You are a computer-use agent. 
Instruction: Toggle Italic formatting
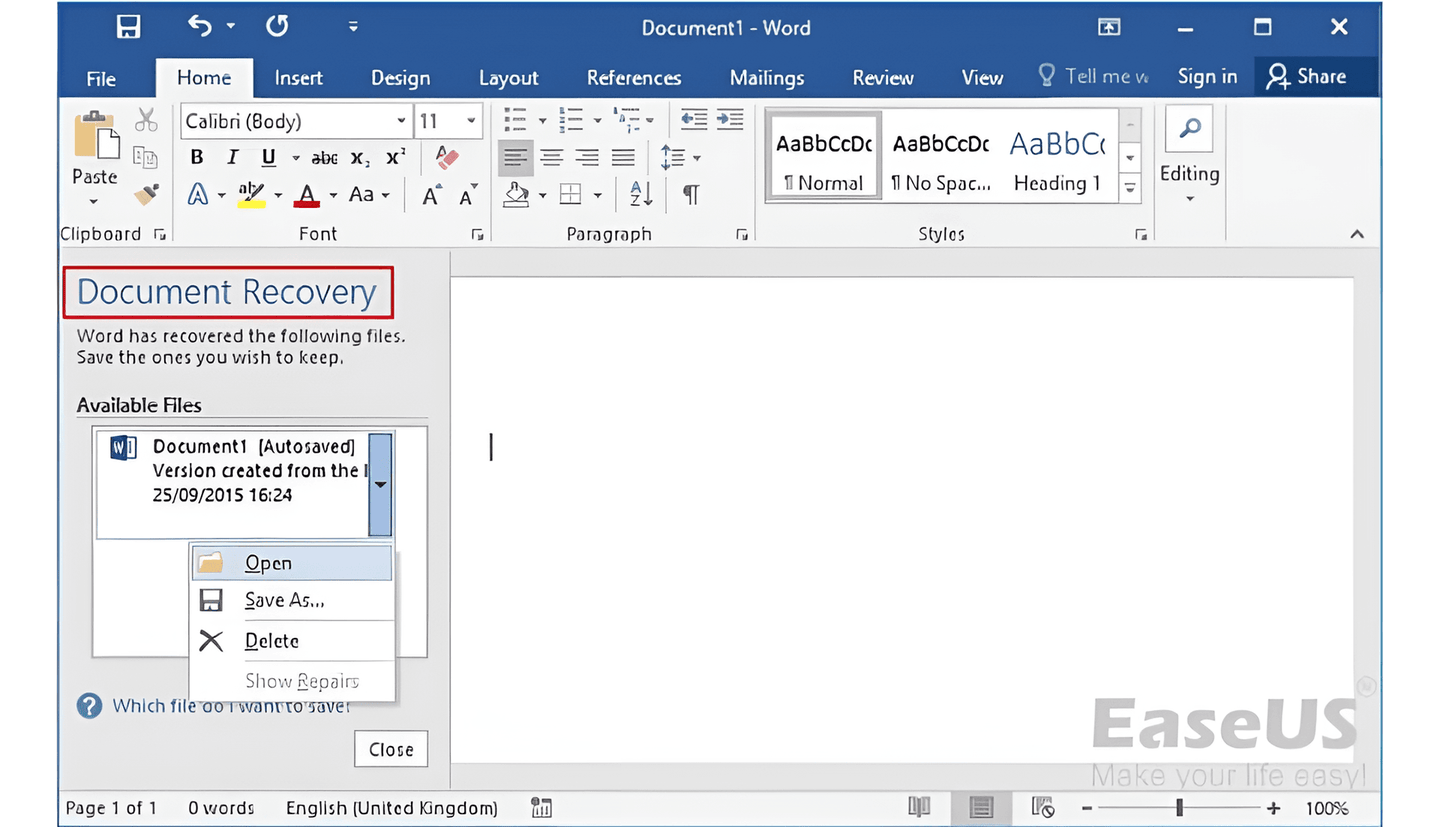coord(232,158)
